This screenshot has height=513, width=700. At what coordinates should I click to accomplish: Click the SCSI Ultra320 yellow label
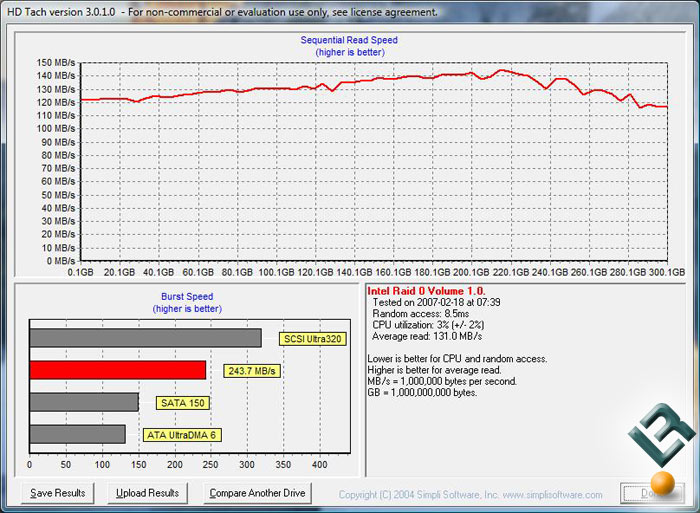click(312, 339)
